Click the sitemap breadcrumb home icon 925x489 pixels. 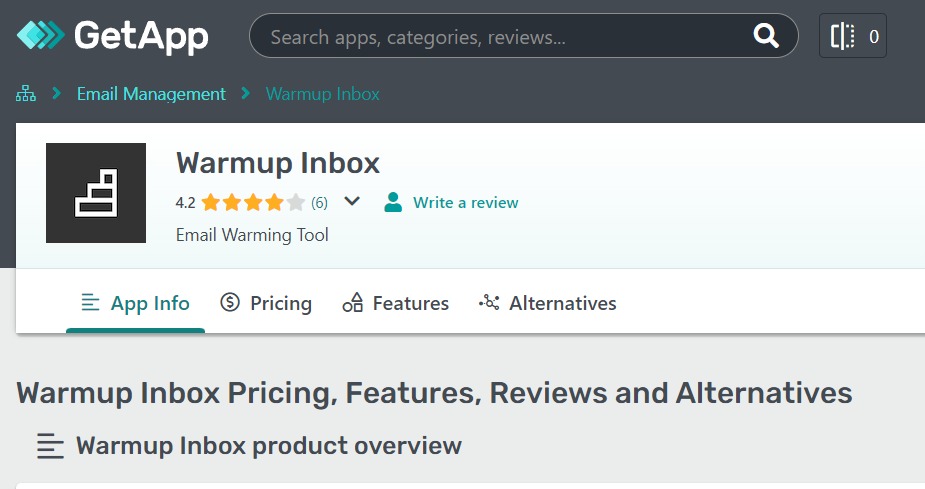[x=26, y=94]
